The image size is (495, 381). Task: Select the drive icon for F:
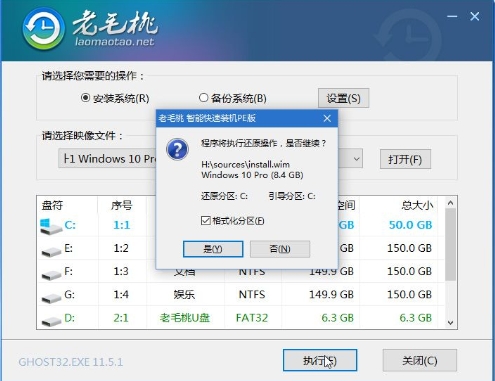51,275
